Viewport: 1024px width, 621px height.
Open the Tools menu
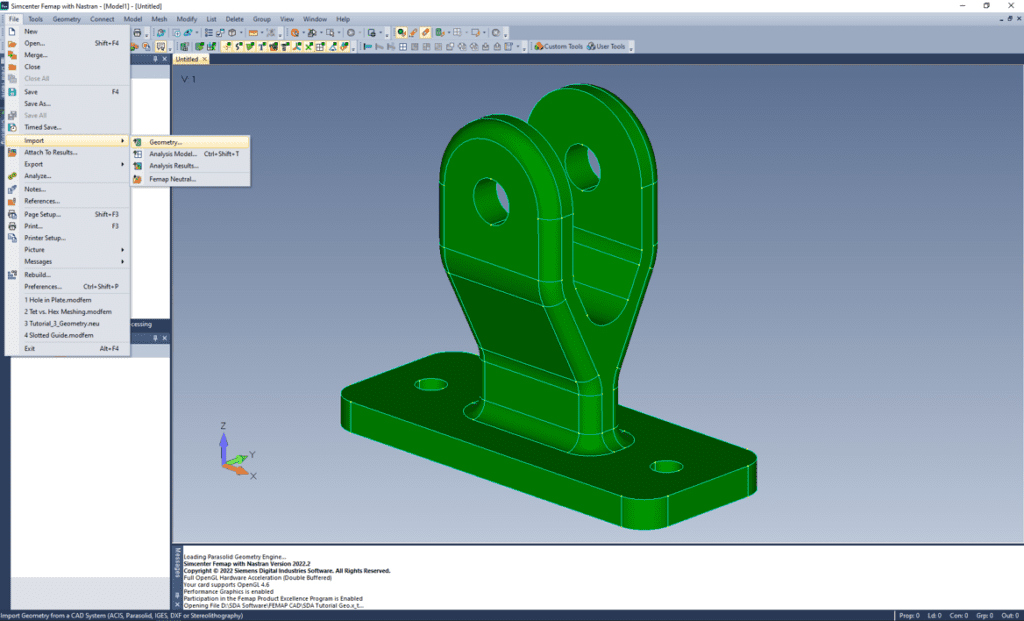(x=35, y=19)
